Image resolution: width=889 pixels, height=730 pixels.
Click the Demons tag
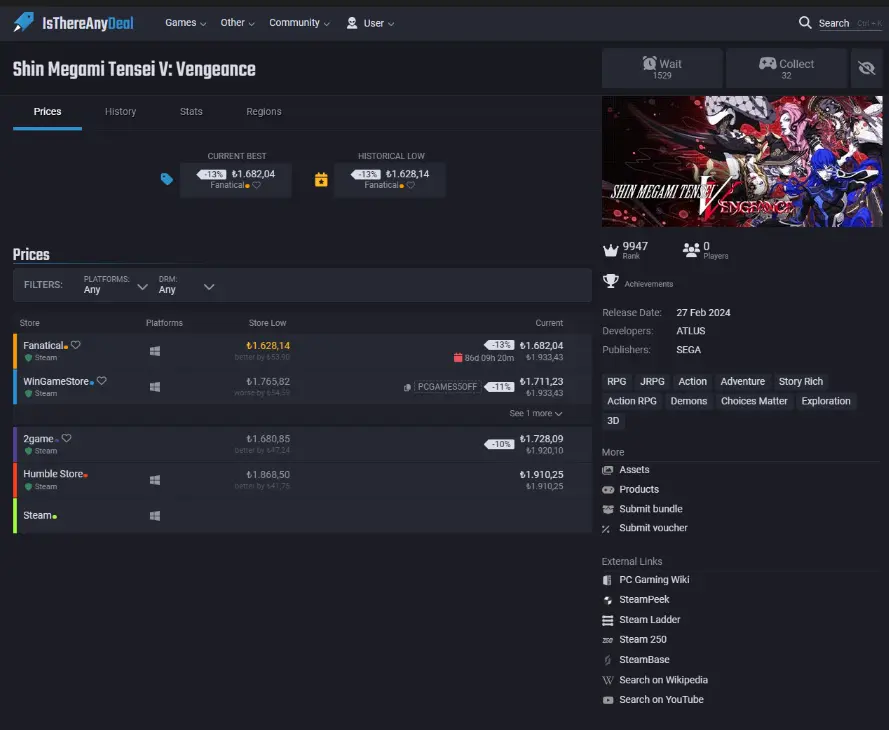[688, 401]
